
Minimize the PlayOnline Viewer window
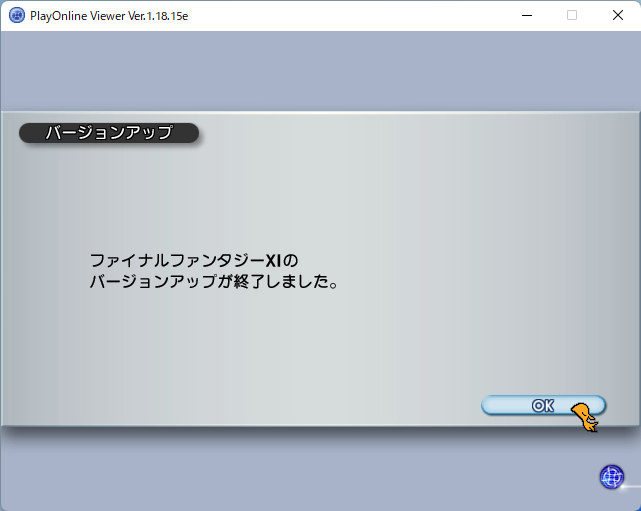click(x=527, y=16)
